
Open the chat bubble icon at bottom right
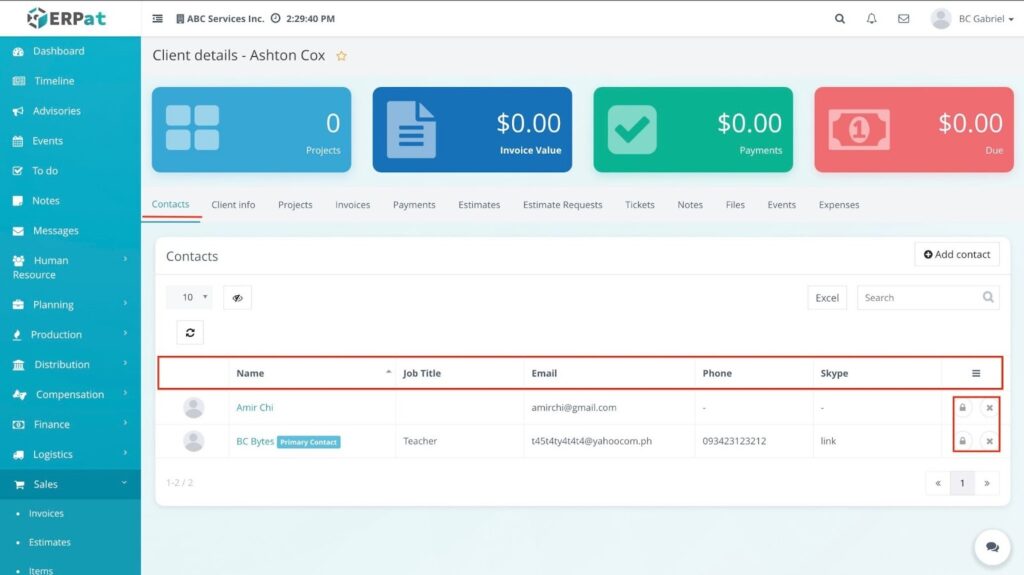[992, 547]
